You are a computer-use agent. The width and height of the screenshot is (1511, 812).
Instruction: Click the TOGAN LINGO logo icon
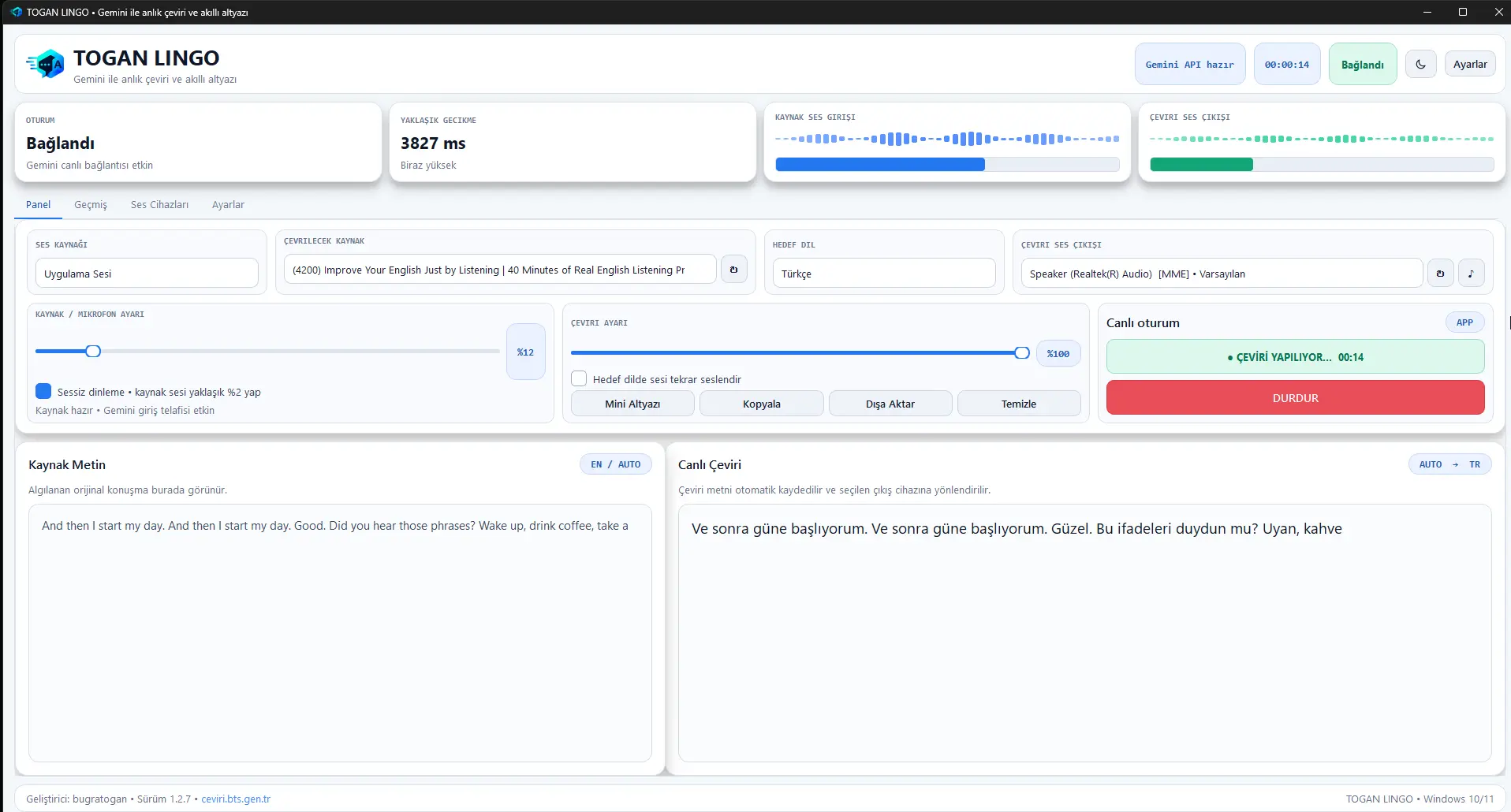pyautogui.click(x=45, y=64)
